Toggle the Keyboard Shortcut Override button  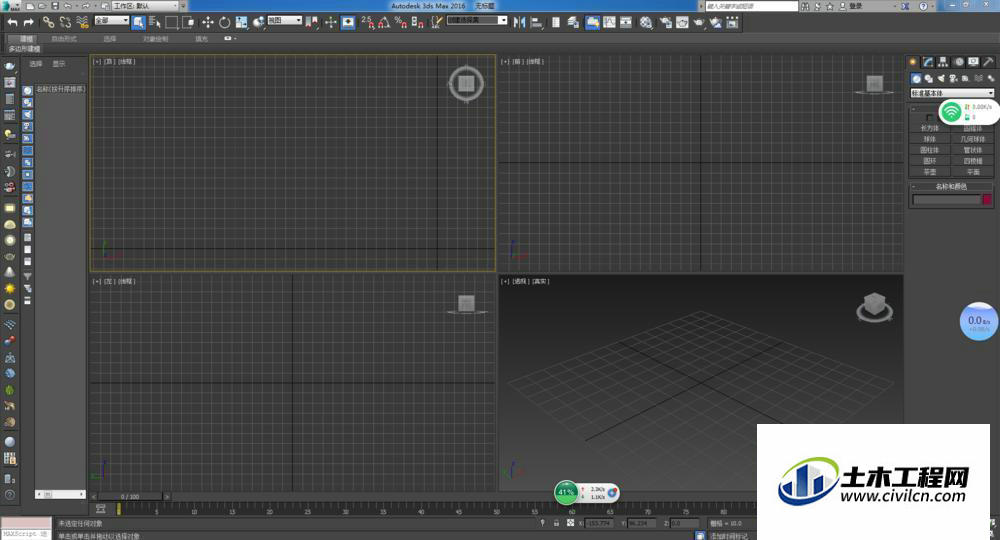click(348, 22)
